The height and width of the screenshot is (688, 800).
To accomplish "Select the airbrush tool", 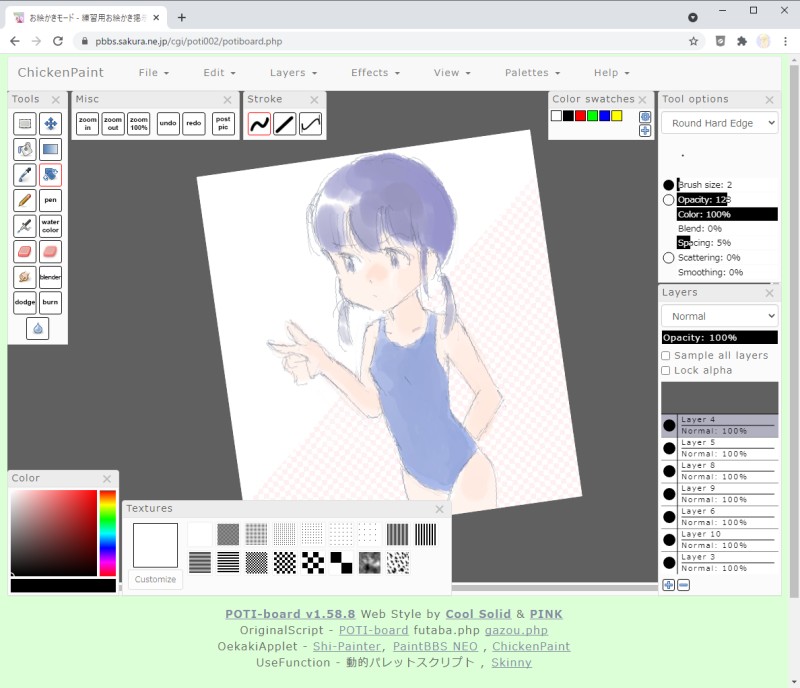I will click(24, 226).
